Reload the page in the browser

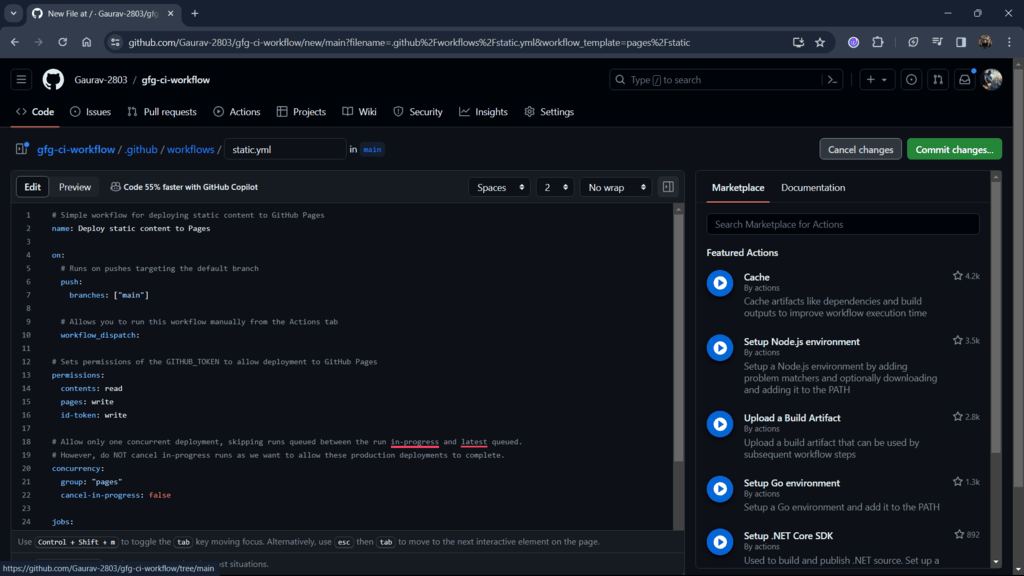point(63,42)
